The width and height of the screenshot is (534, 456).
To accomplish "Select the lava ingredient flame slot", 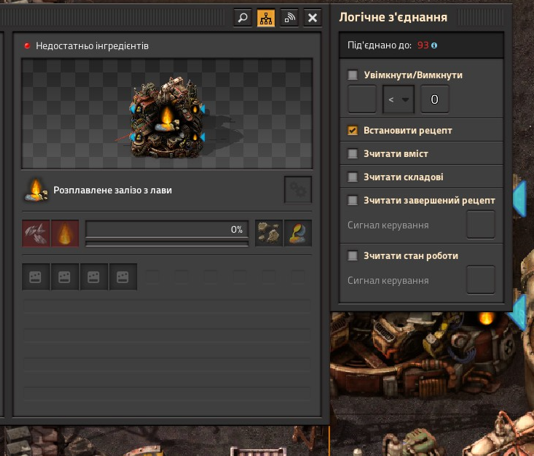I will (x=65, y=233).
